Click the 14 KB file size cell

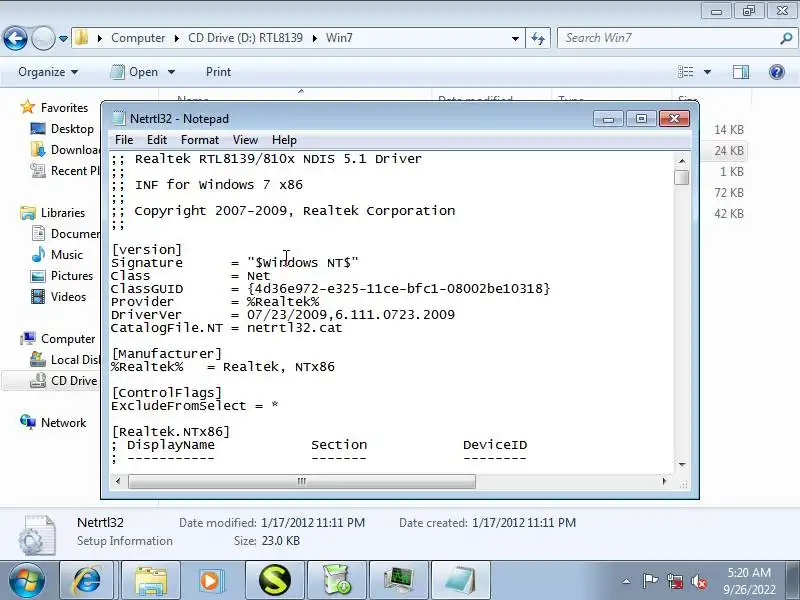(729, 130)
